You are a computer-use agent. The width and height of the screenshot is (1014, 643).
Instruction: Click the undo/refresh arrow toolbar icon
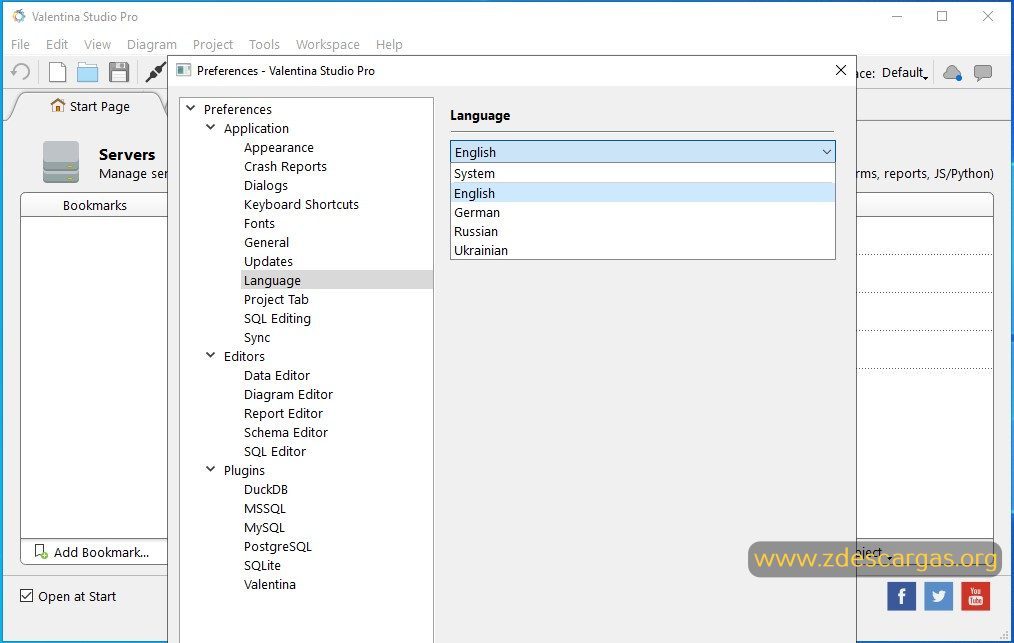[x=21, y=72]
